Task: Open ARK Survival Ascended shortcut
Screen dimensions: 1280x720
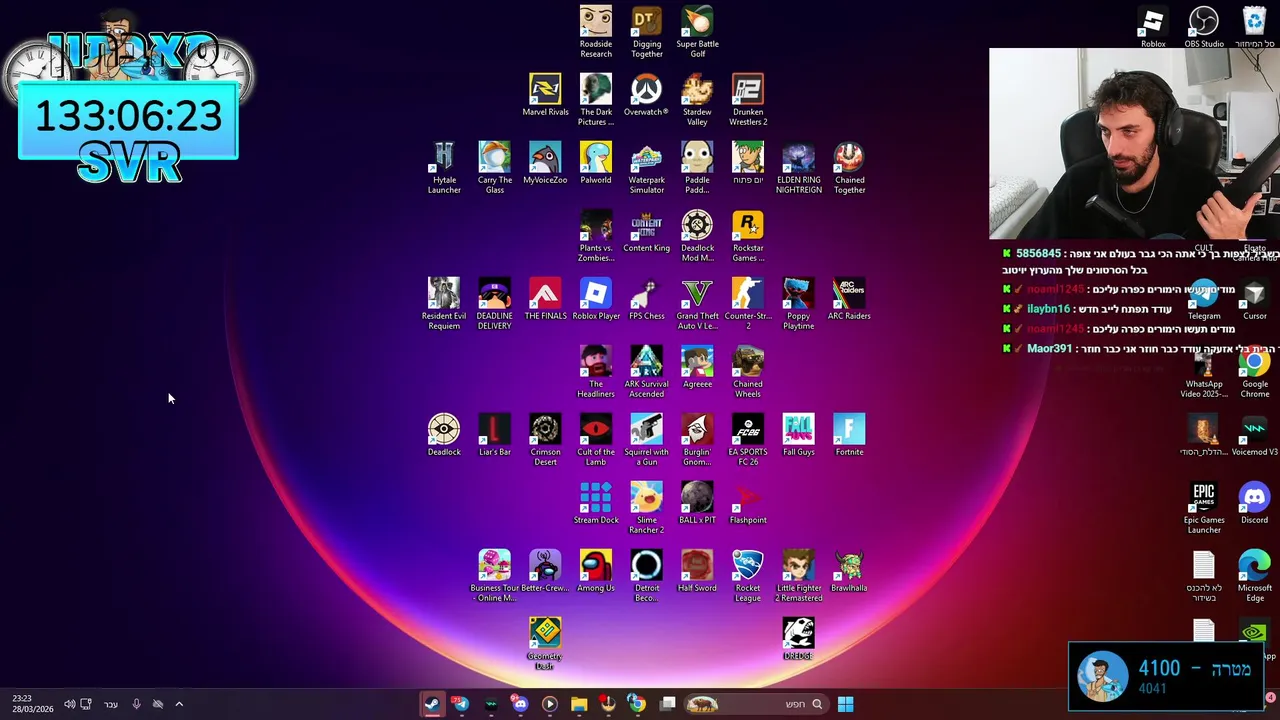Action: coord(647,372)
